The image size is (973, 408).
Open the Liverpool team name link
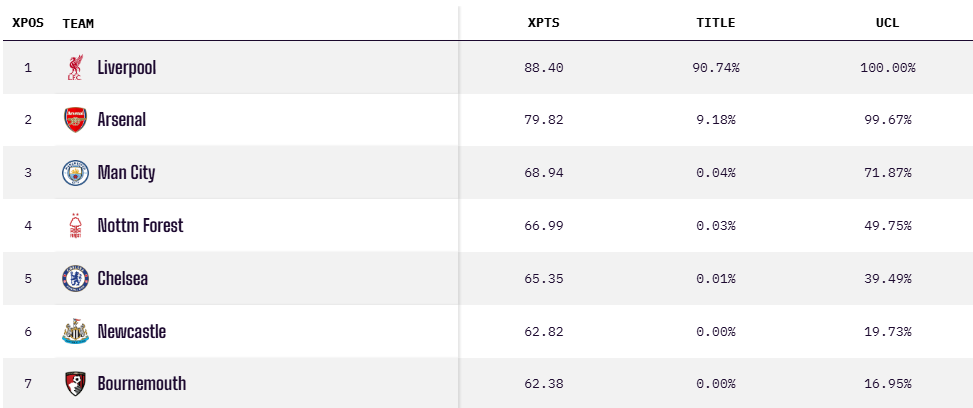(127, 68)
